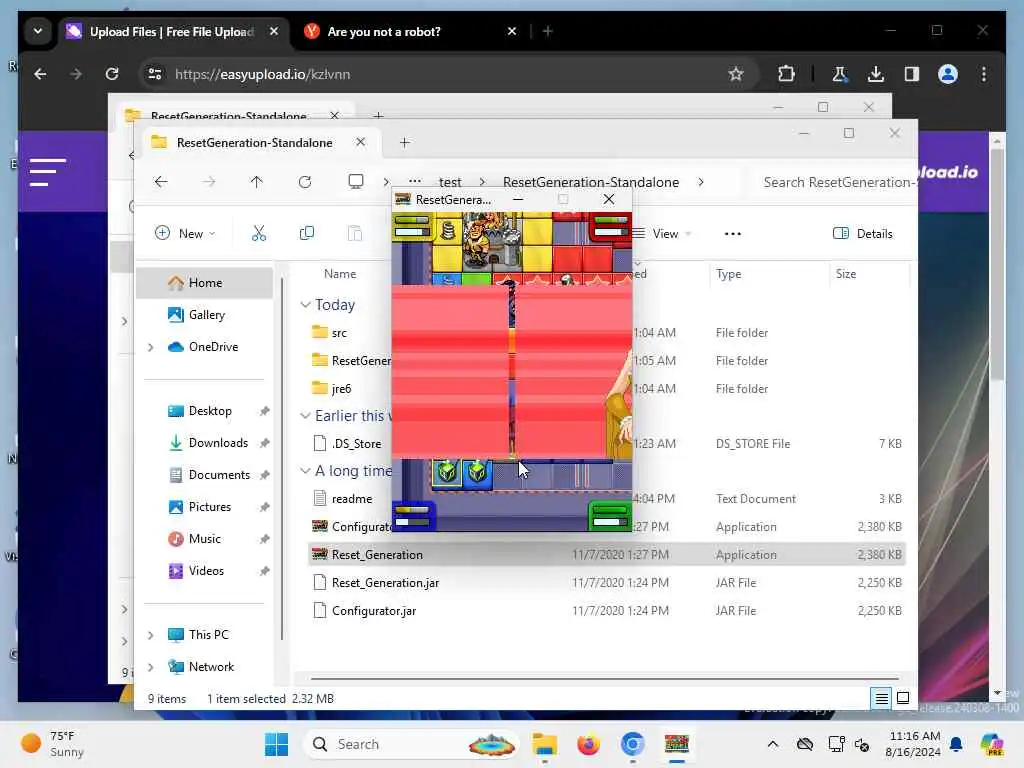Viewport: 1024px width, 768px height.
Task: Open the See more ellipsis menu in Explorer toolbar
Action: click(x=733, y=234)
